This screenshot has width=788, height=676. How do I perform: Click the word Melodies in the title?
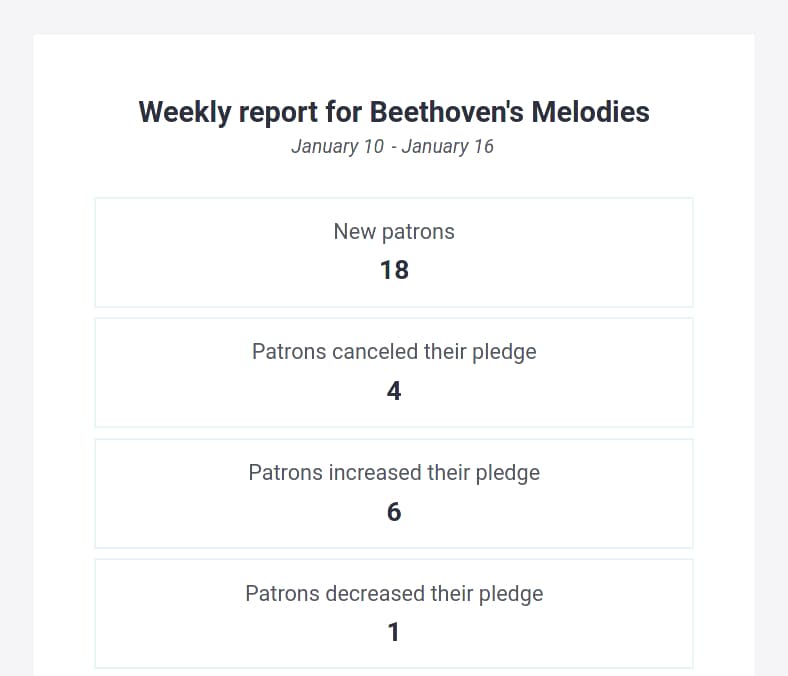pos(590,112)
